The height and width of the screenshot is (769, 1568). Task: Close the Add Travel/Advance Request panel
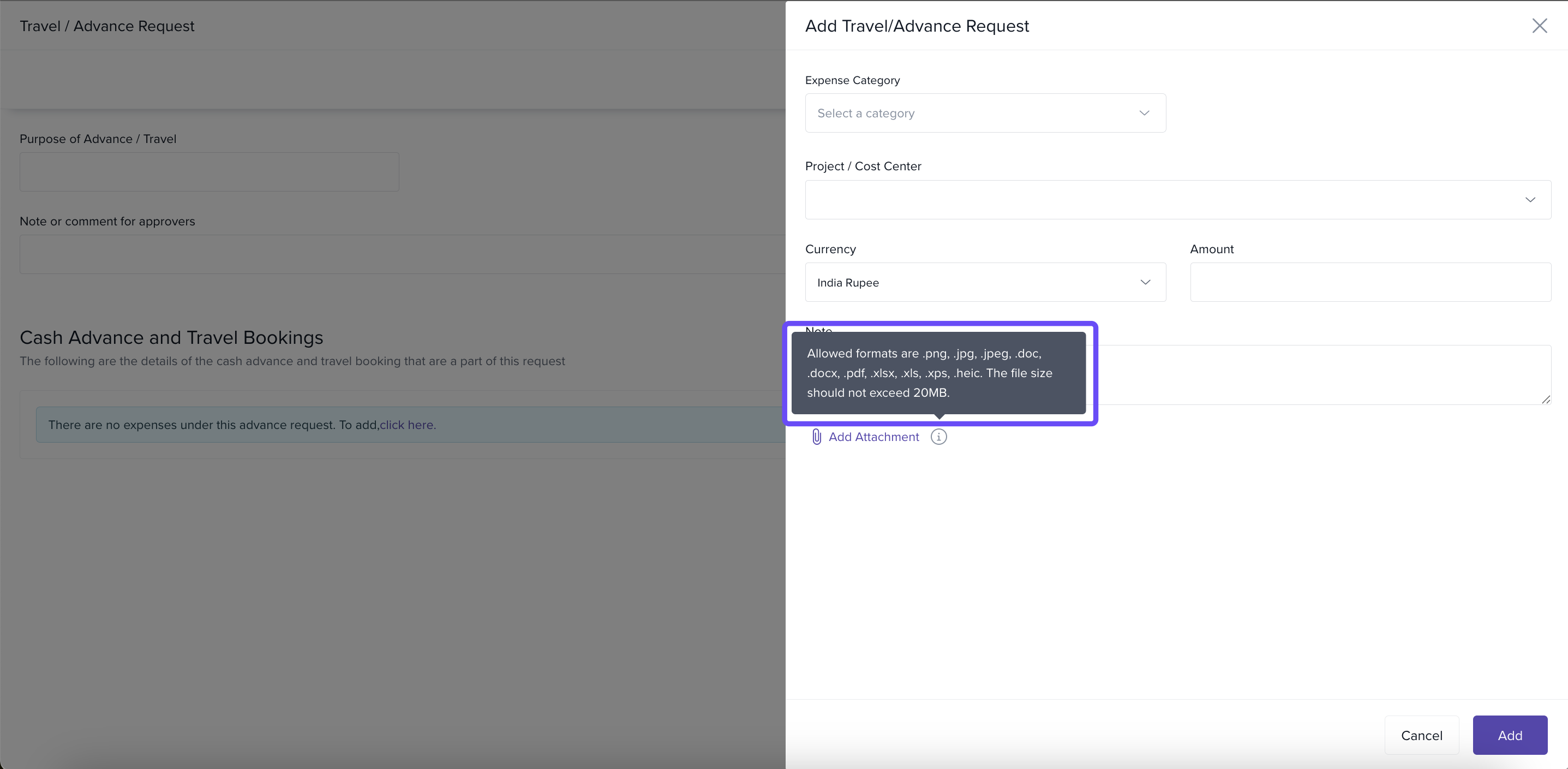1540,26
